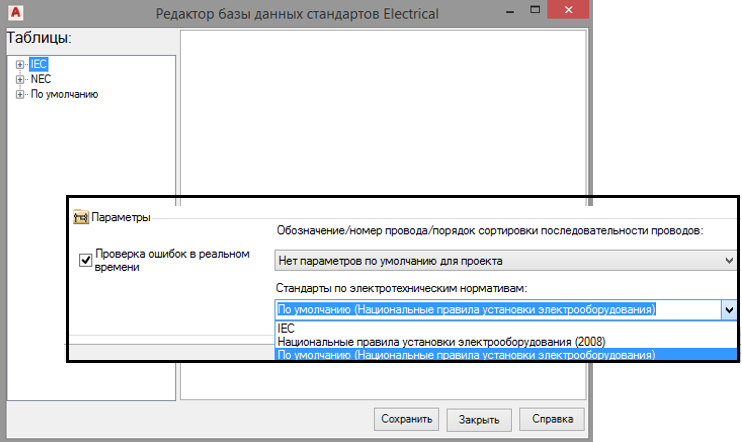Click the Стандарты по электротехническим нормативам label
The image size is (742, 442).
click(x=401, y=288)
